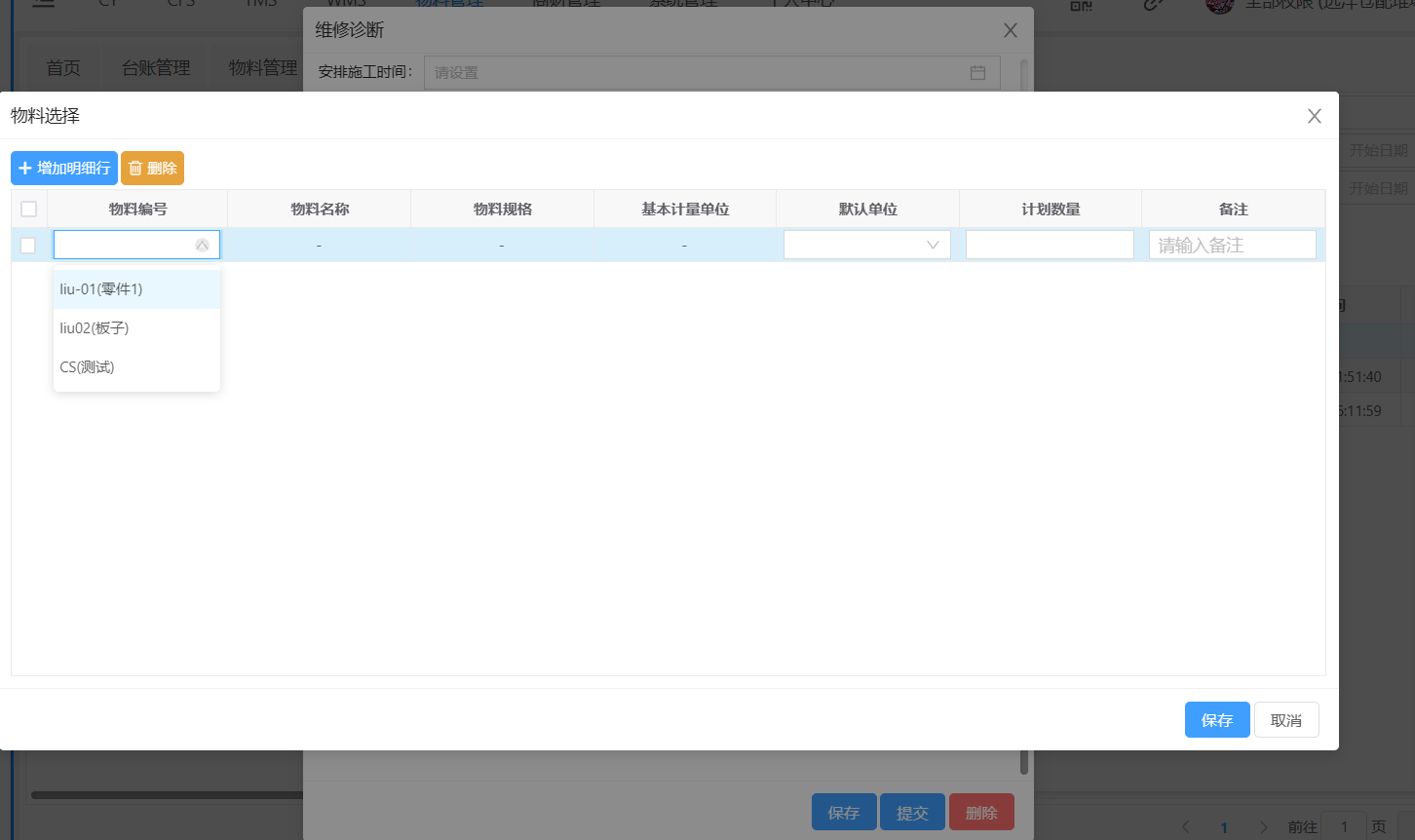1415x840 pixels.
Task: Close the 物料选择 dialog with X
Action: pos(1314,116)
